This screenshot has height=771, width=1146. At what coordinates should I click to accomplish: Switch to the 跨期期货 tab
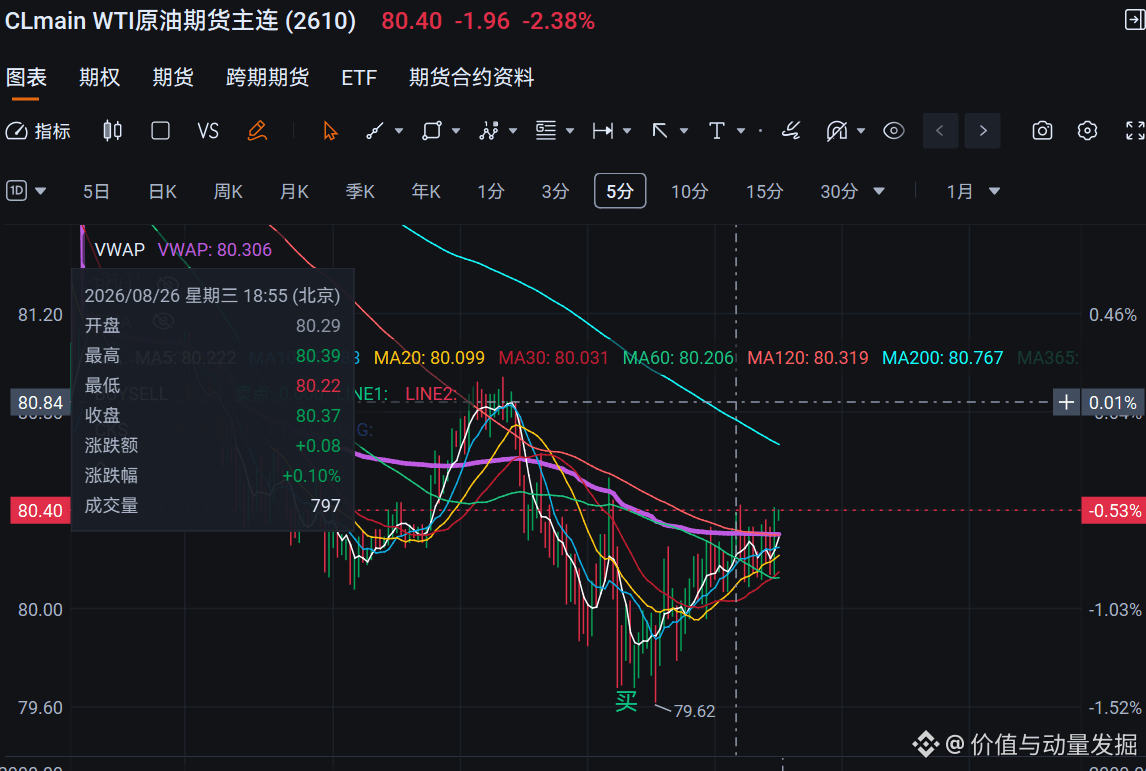[267, 77]
